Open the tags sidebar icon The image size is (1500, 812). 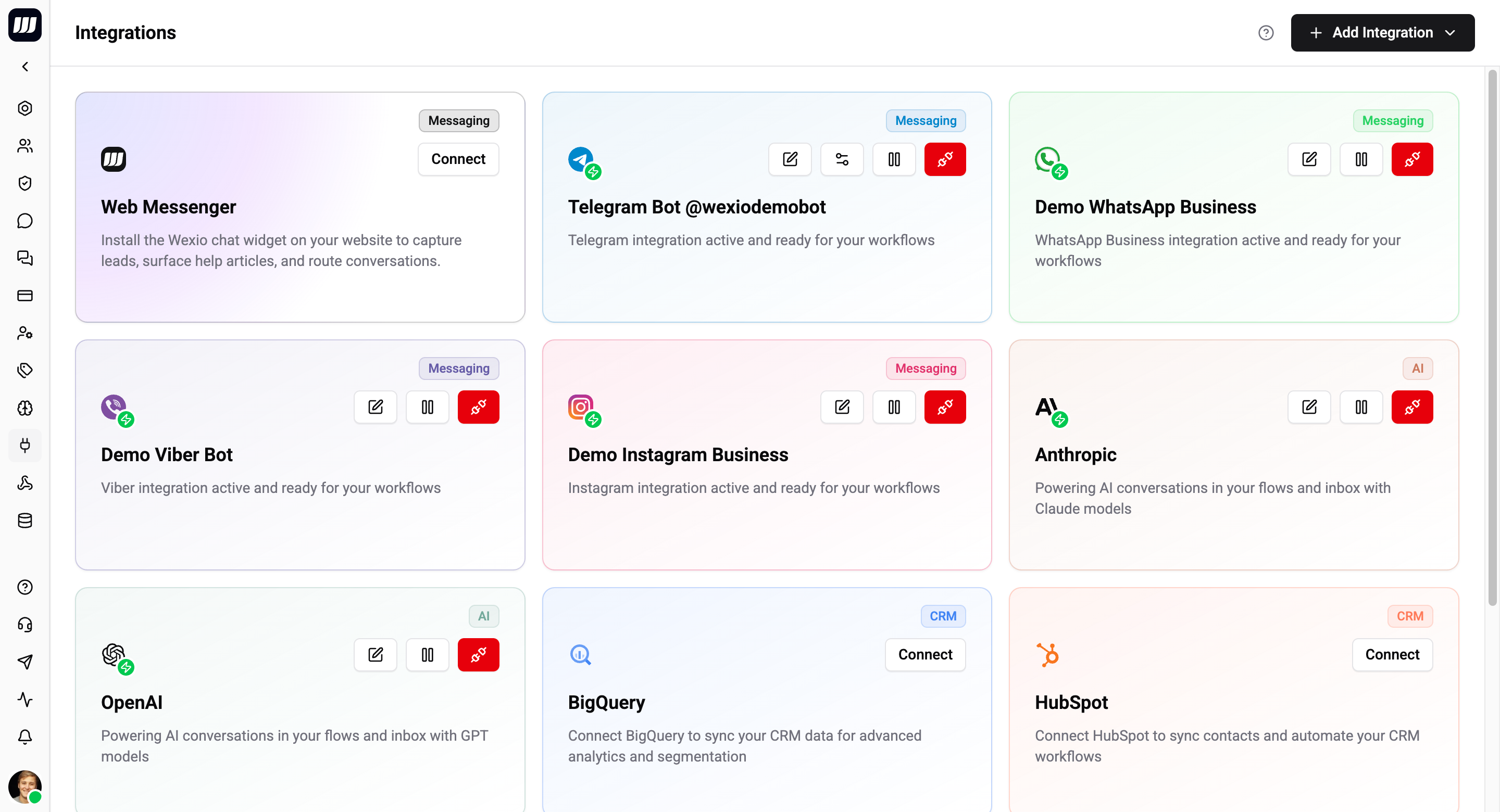click(x=25, y=370)
